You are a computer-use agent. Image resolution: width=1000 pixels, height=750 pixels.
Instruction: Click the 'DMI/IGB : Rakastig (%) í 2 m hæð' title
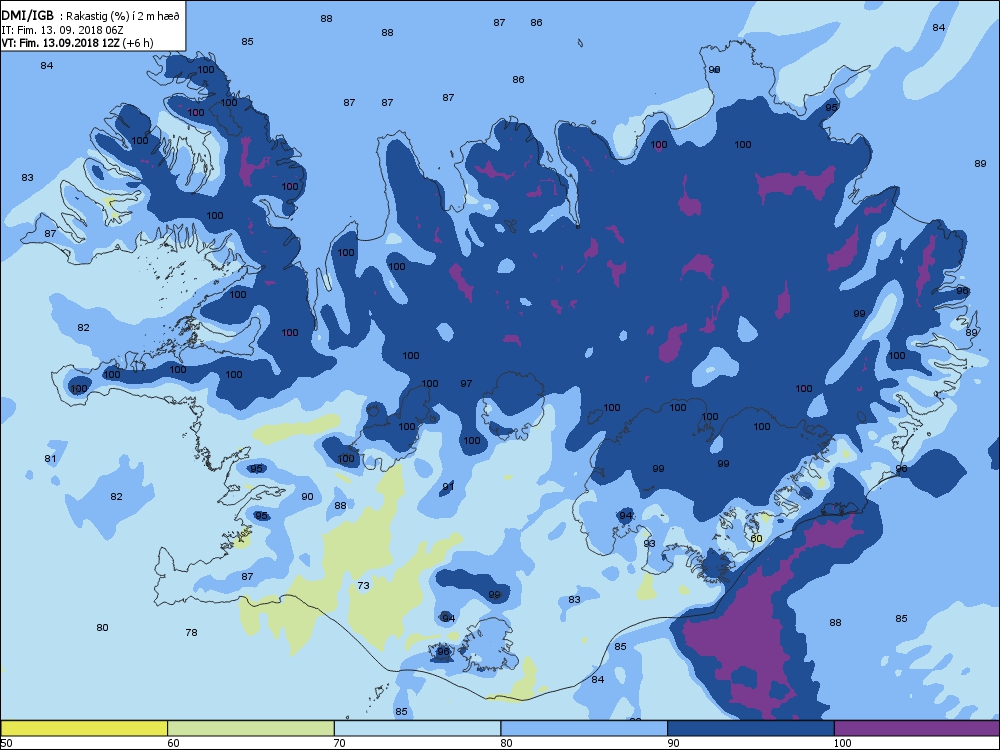(92, 17)
